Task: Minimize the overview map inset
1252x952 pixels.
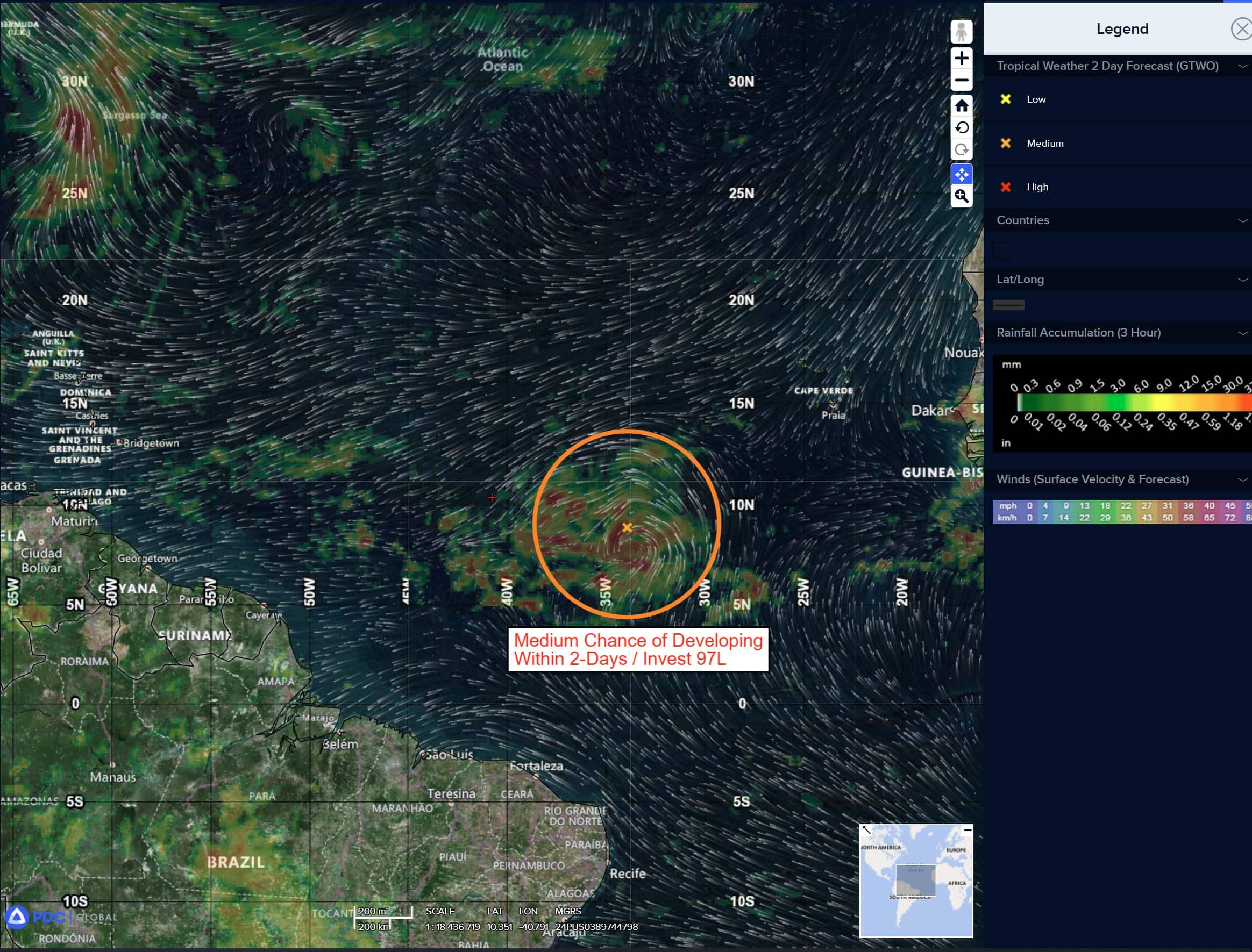Action: [968, 830]
